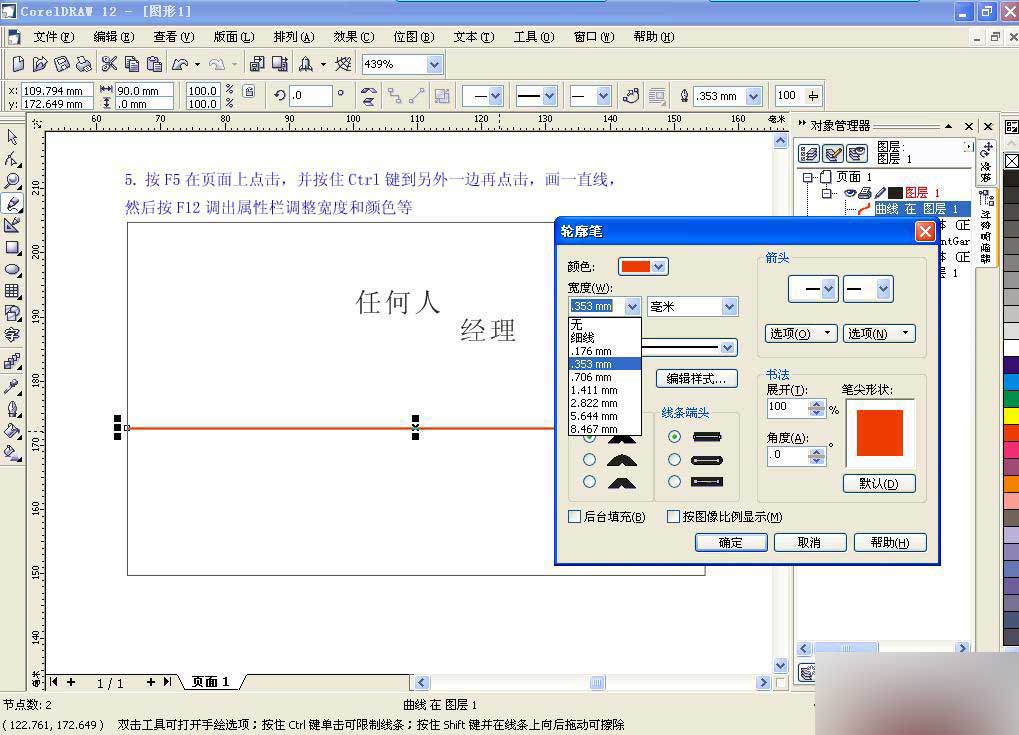
Task: Click the yellow swatch in color palette
Action: coord(1011,416)
